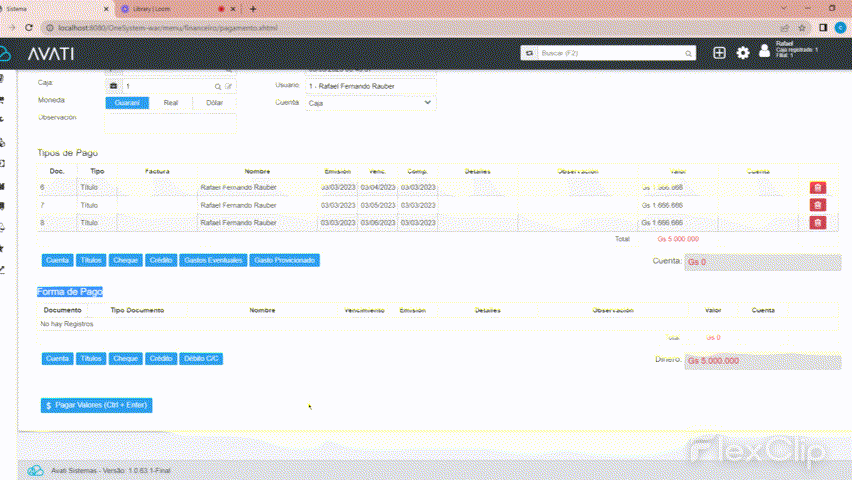
Task: Click the Observación text area
Action: [171, 123]
